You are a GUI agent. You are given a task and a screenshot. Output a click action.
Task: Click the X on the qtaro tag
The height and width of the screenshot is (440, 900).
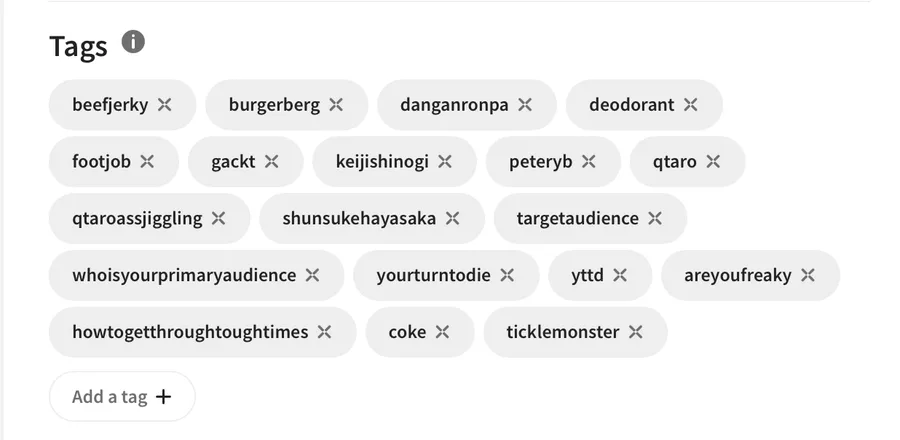(x=713, y=161)
